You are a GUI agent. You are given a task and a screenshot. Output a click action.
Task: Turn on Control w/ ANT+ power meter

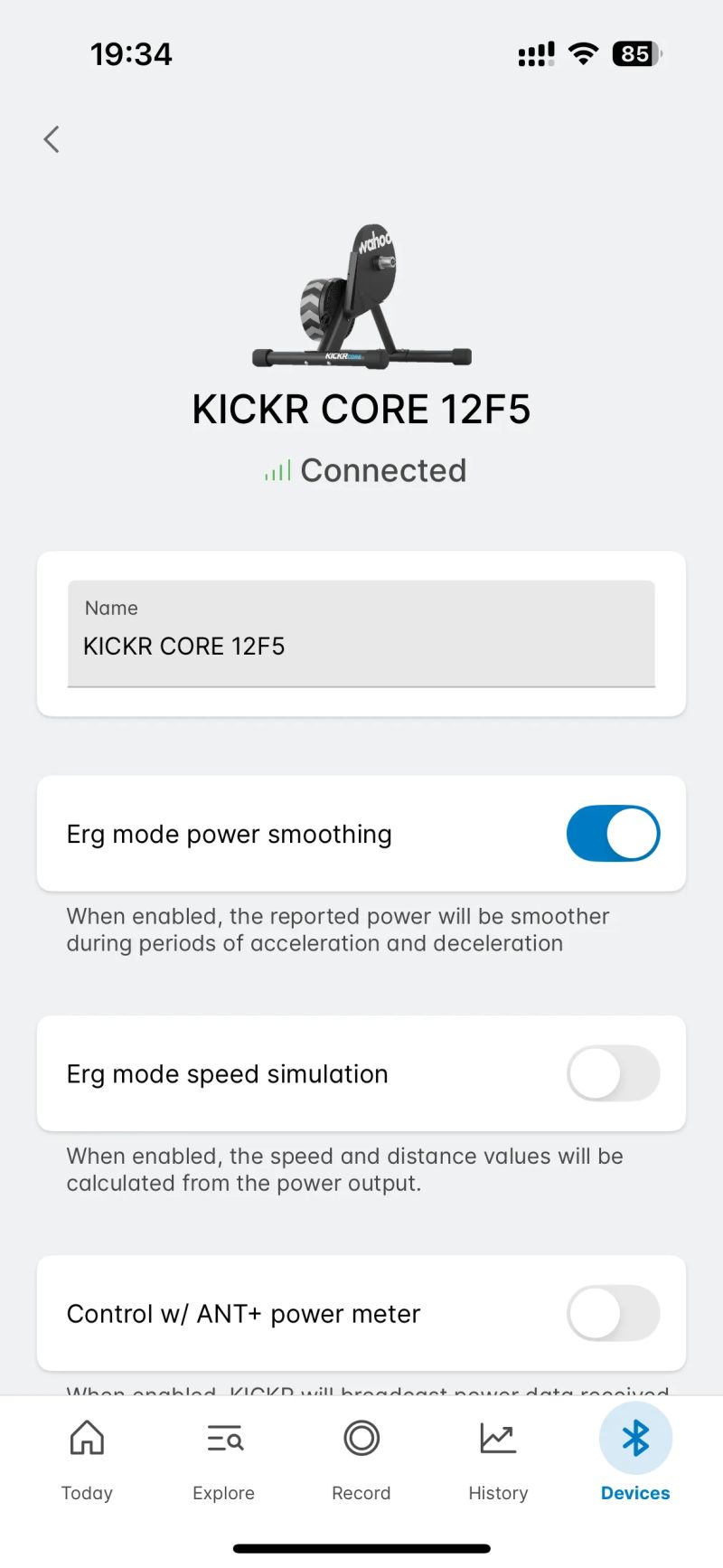pos(613,1313)
